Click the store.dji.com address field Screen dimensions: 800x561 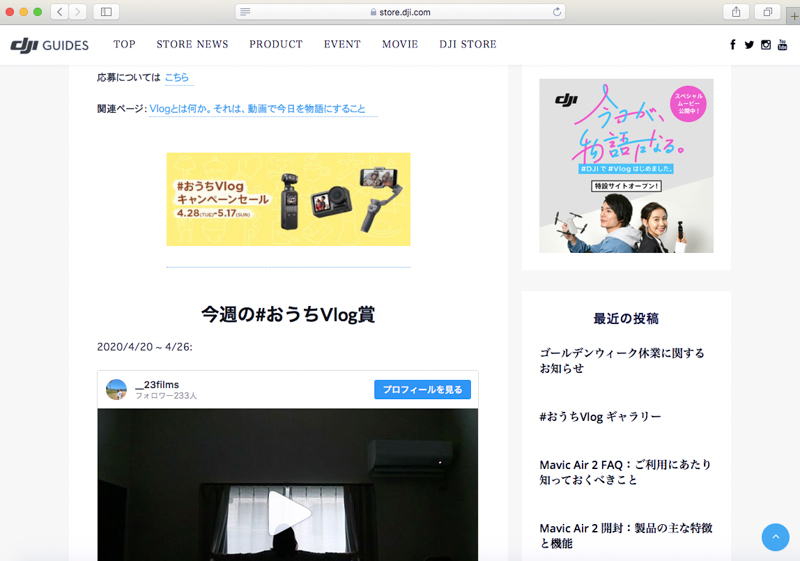point(401,12)
